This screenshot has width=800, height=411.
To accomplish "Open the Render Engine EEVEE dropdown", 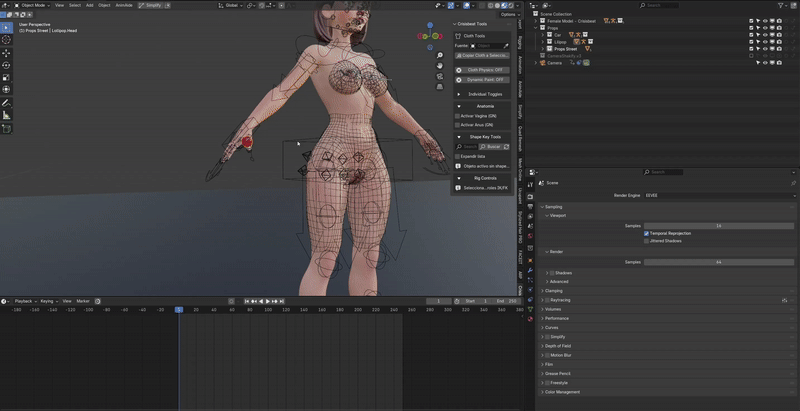I will (x=720, y=195).
